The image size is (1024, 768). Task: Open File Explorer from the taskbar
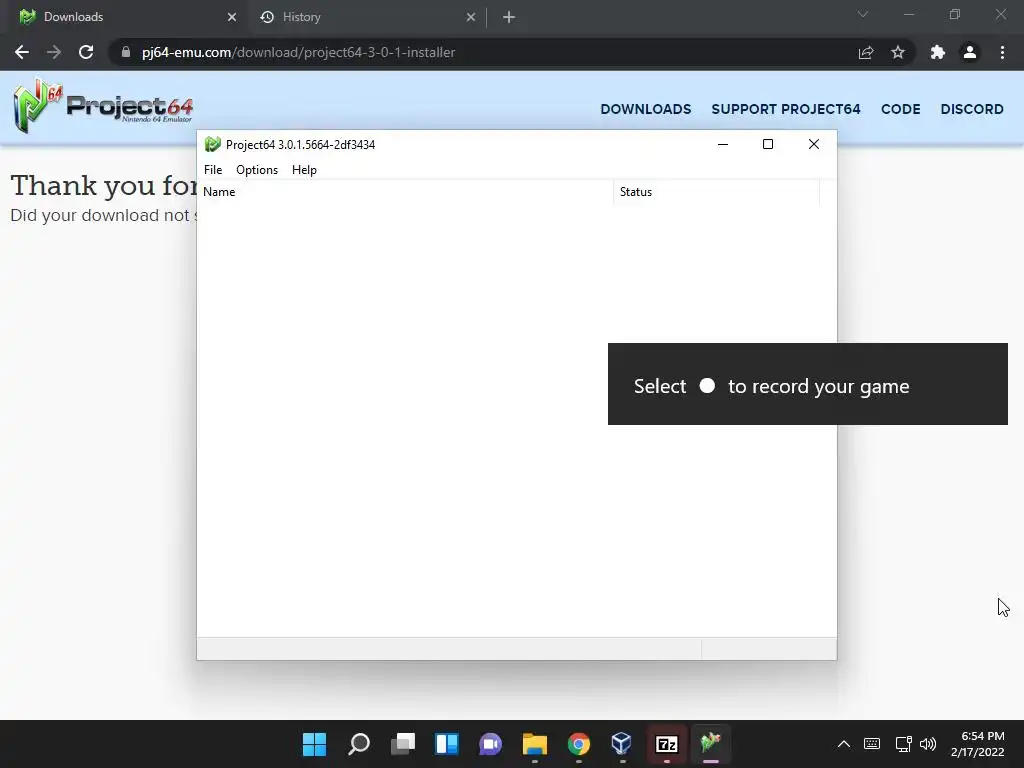point(534,744)
